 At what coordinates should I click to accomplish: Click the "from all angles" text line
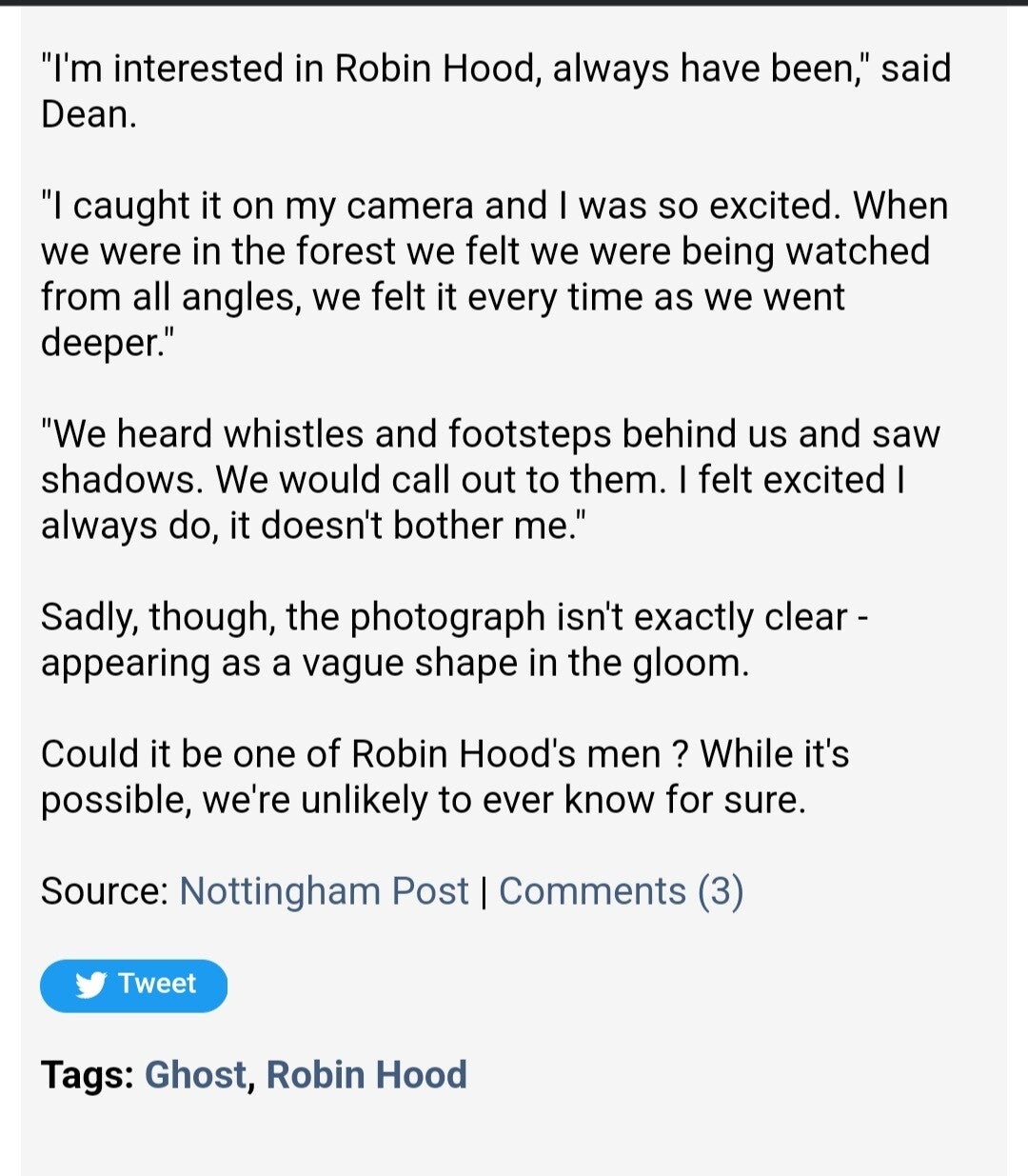pos(442,297)
